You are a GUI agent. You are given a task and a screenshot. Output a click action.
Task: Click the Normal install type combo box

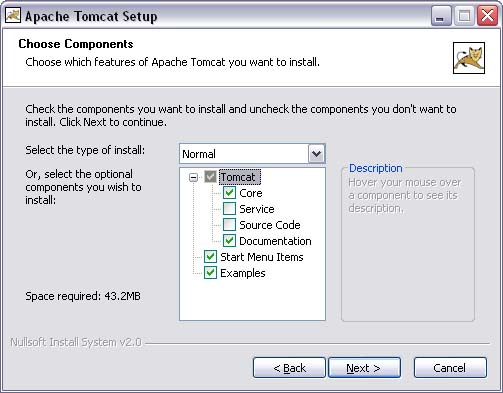pos(252,154)
